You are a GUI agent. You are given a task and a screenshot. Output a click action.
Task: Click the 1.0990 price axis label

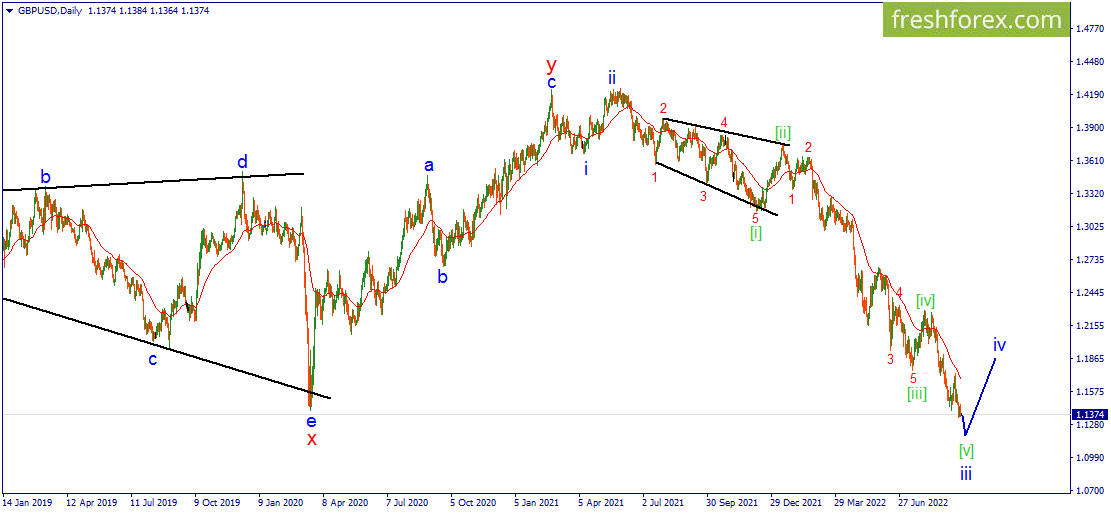(1090, 457)
